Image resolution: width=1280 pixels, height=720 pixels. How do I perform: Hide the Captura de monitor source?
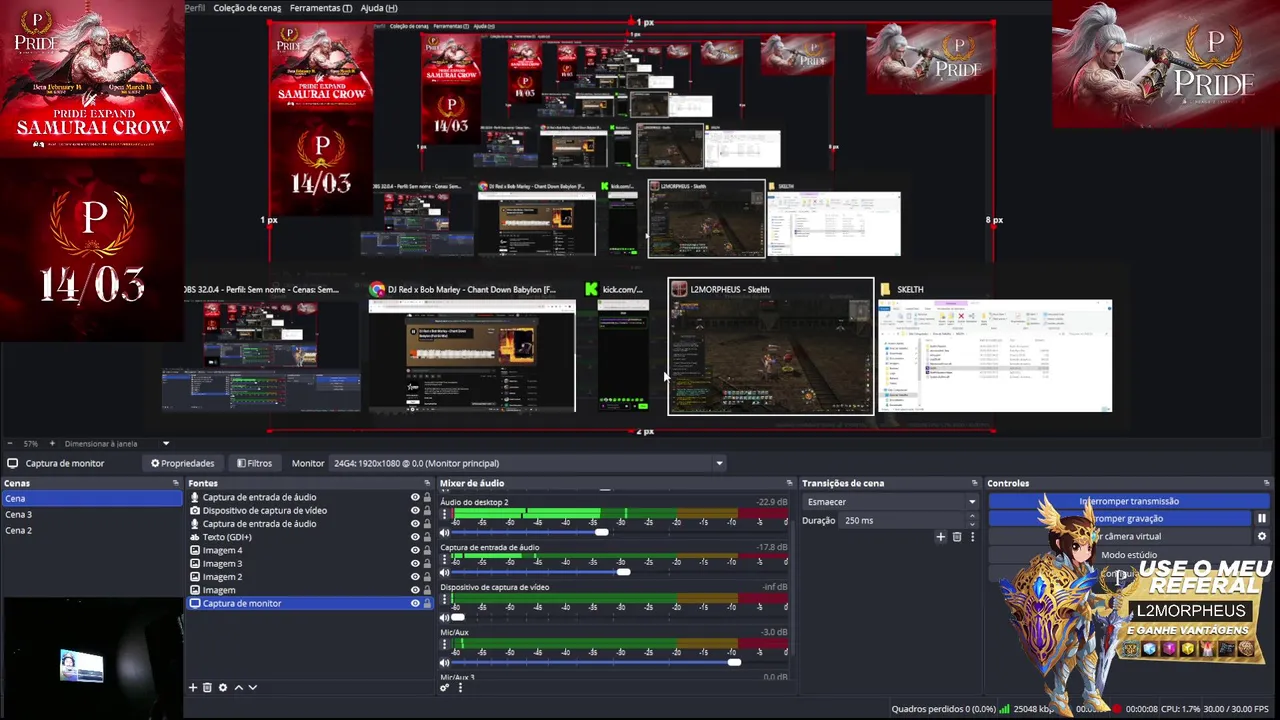point(415,603)
